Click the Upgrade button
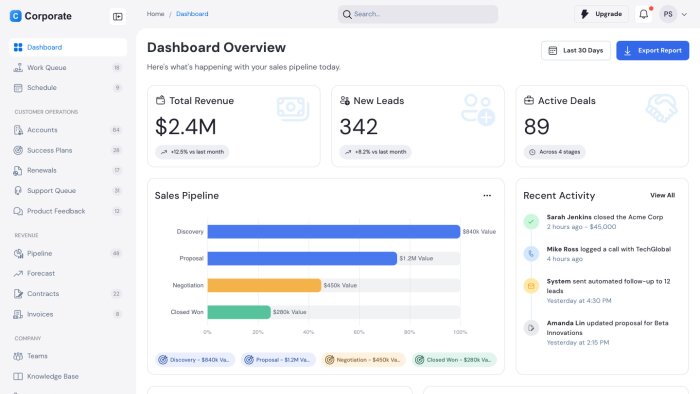This screenshot has width=700, height=394. 601,14
